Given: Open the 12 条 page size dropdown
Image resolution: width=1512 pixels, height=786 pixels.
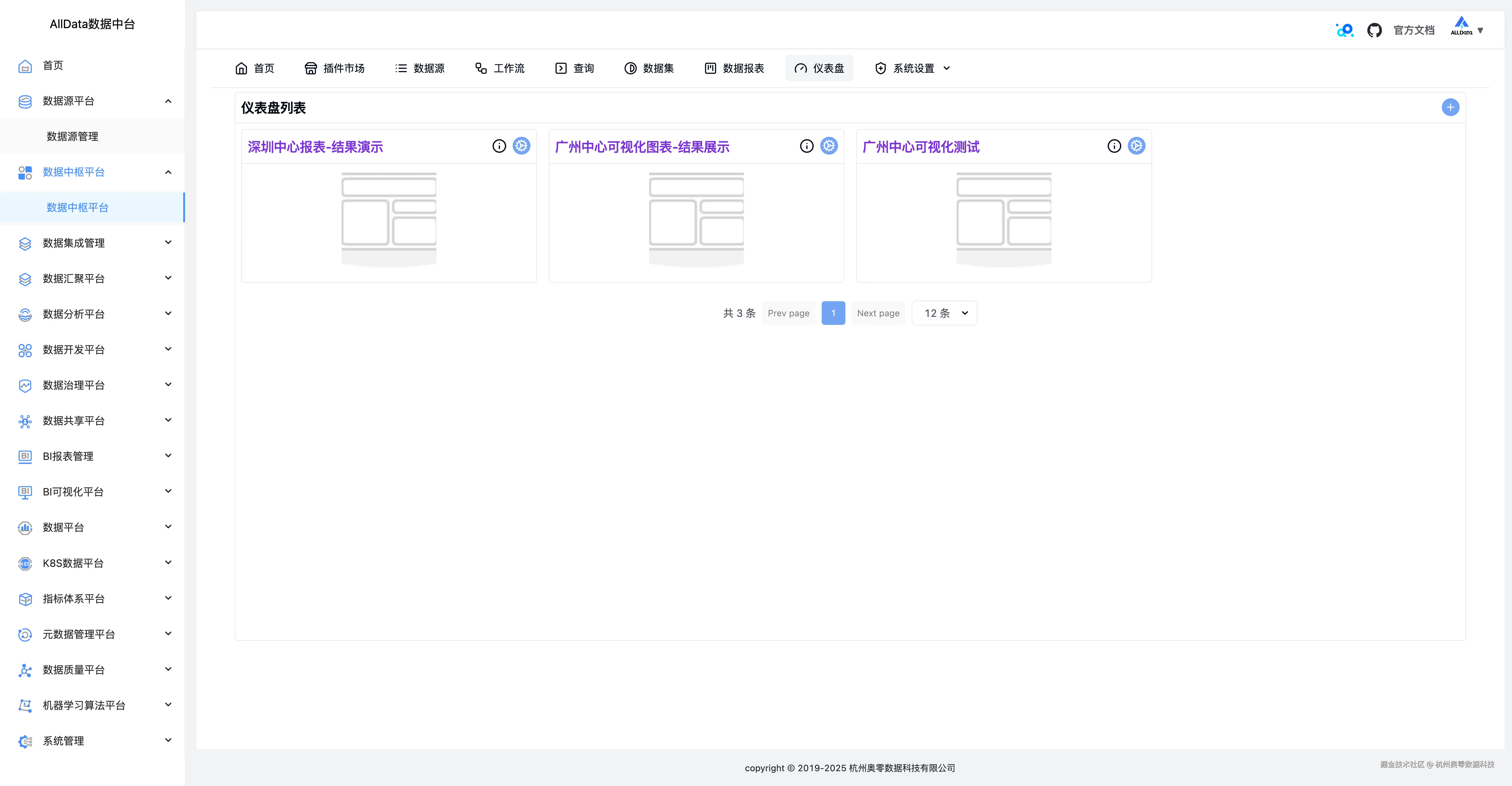Looking at the screenshot, I should tap(944, 313).
